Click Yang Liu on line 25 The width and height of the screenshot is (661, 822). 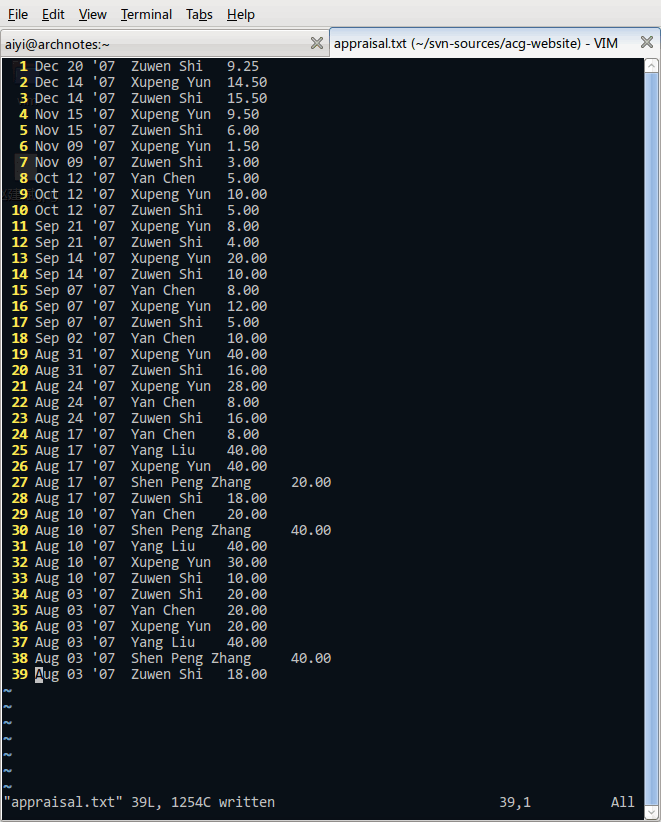click(x=162, y=450)
